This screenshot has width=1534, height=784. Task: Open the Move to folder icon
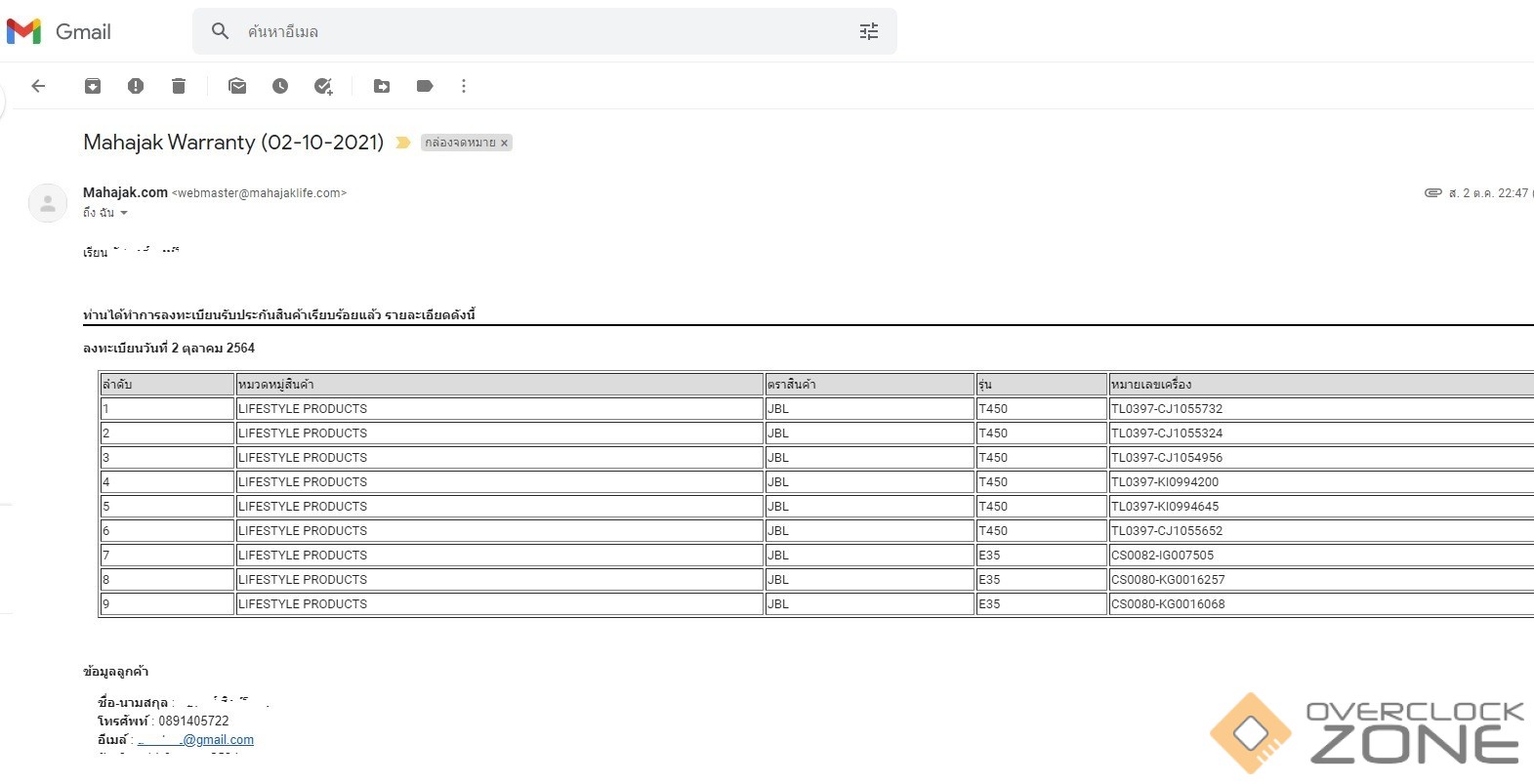382,86
